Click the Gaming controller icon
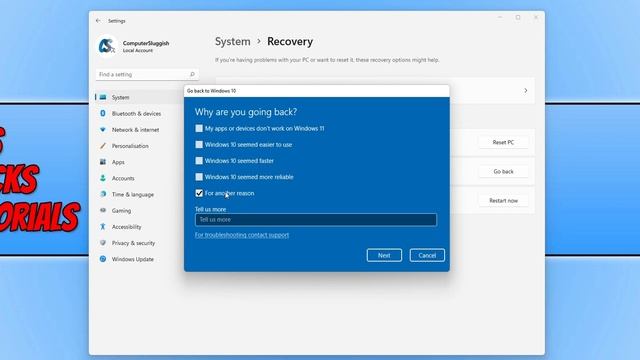The height and width of the screenshot is (360, 640). pos(103,211)
